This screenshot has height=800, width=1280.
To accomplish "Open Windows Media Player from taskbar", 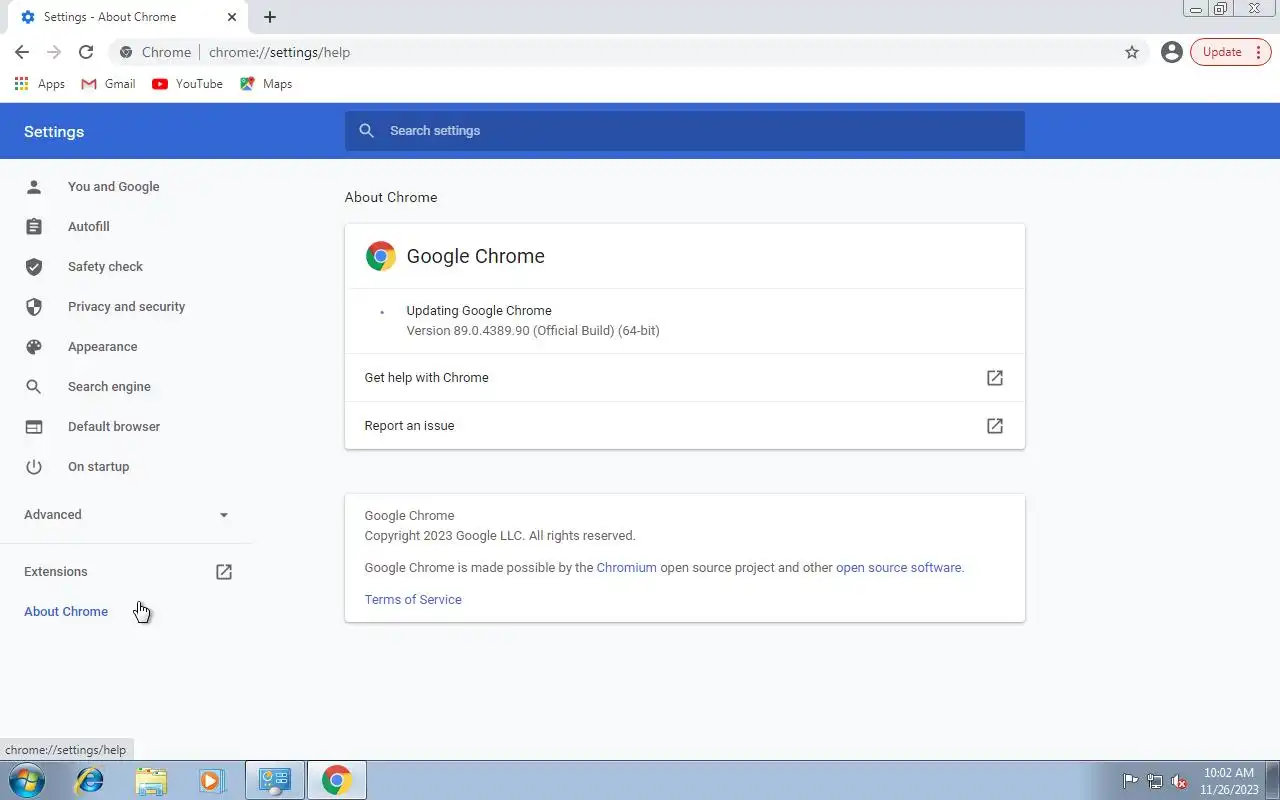I will [211, 780].
